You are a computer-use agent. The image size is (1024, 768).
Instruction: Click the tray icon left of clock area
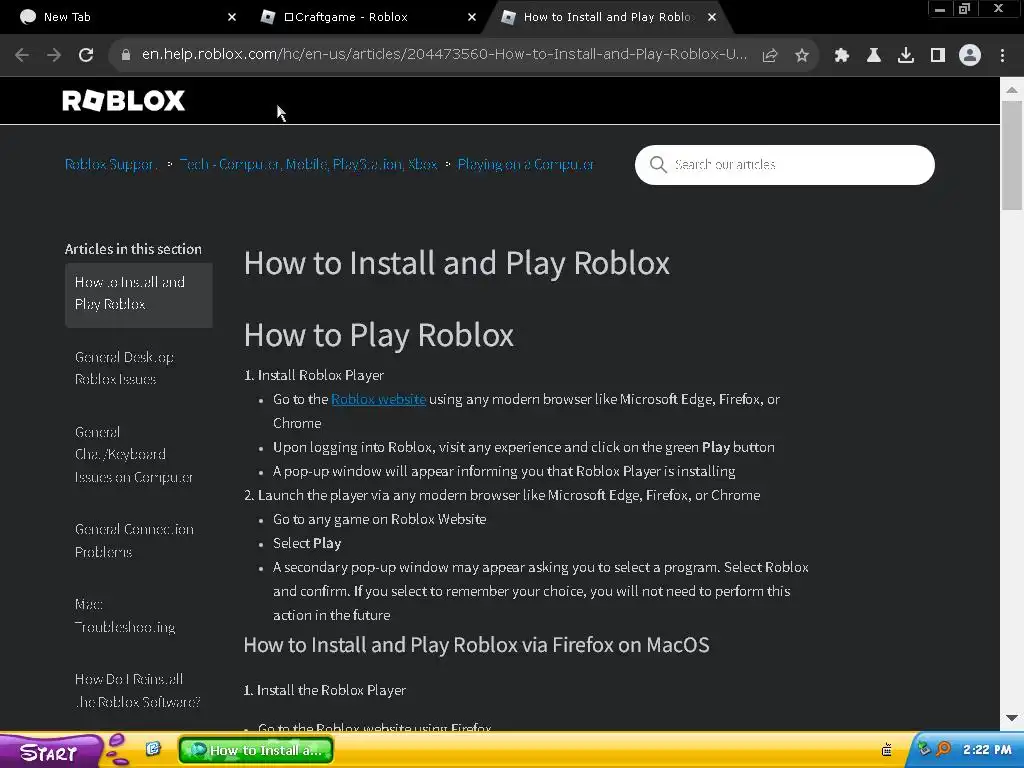(x=887, y=749)
